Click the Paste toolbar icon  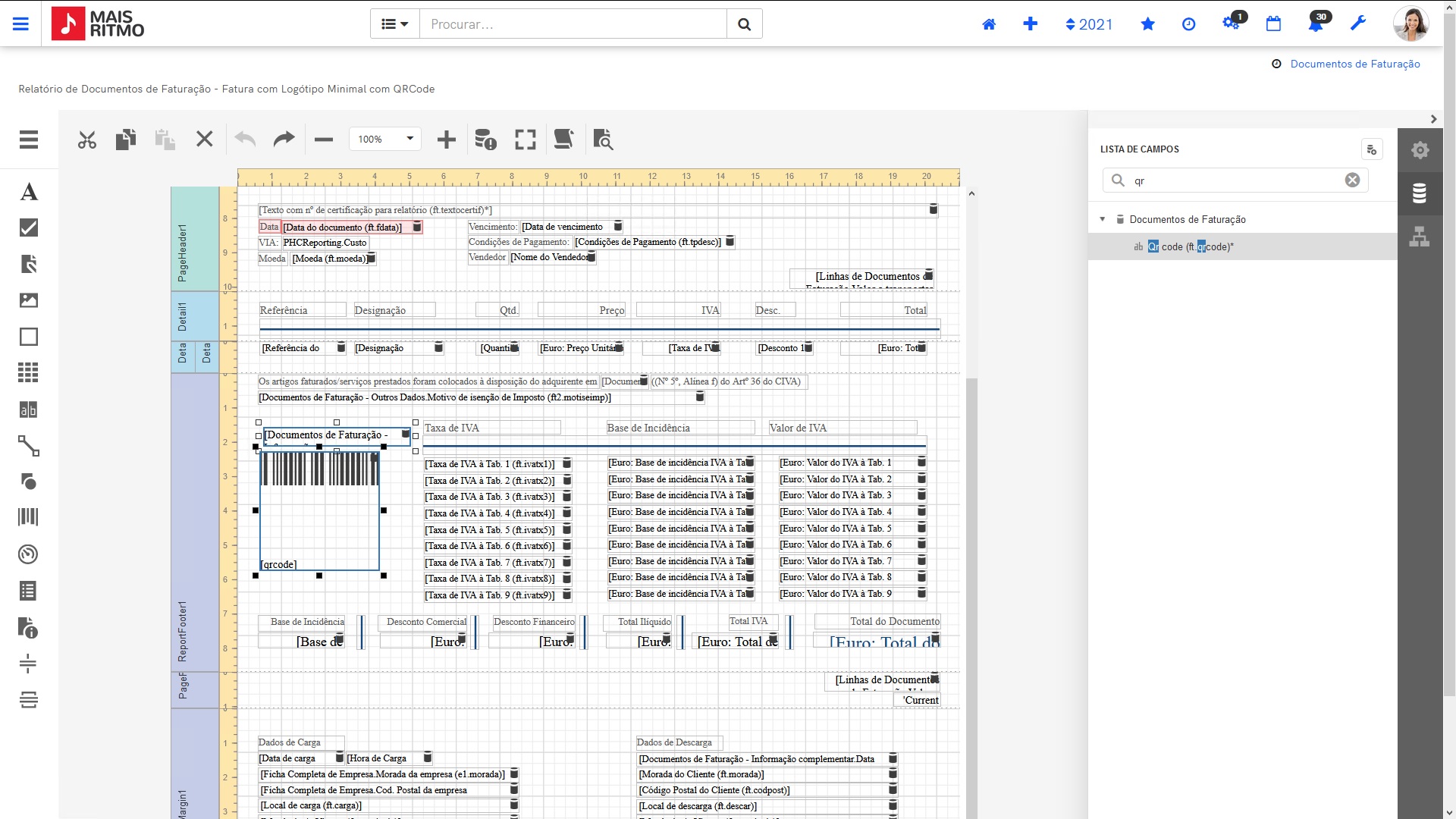pos(165,140)
